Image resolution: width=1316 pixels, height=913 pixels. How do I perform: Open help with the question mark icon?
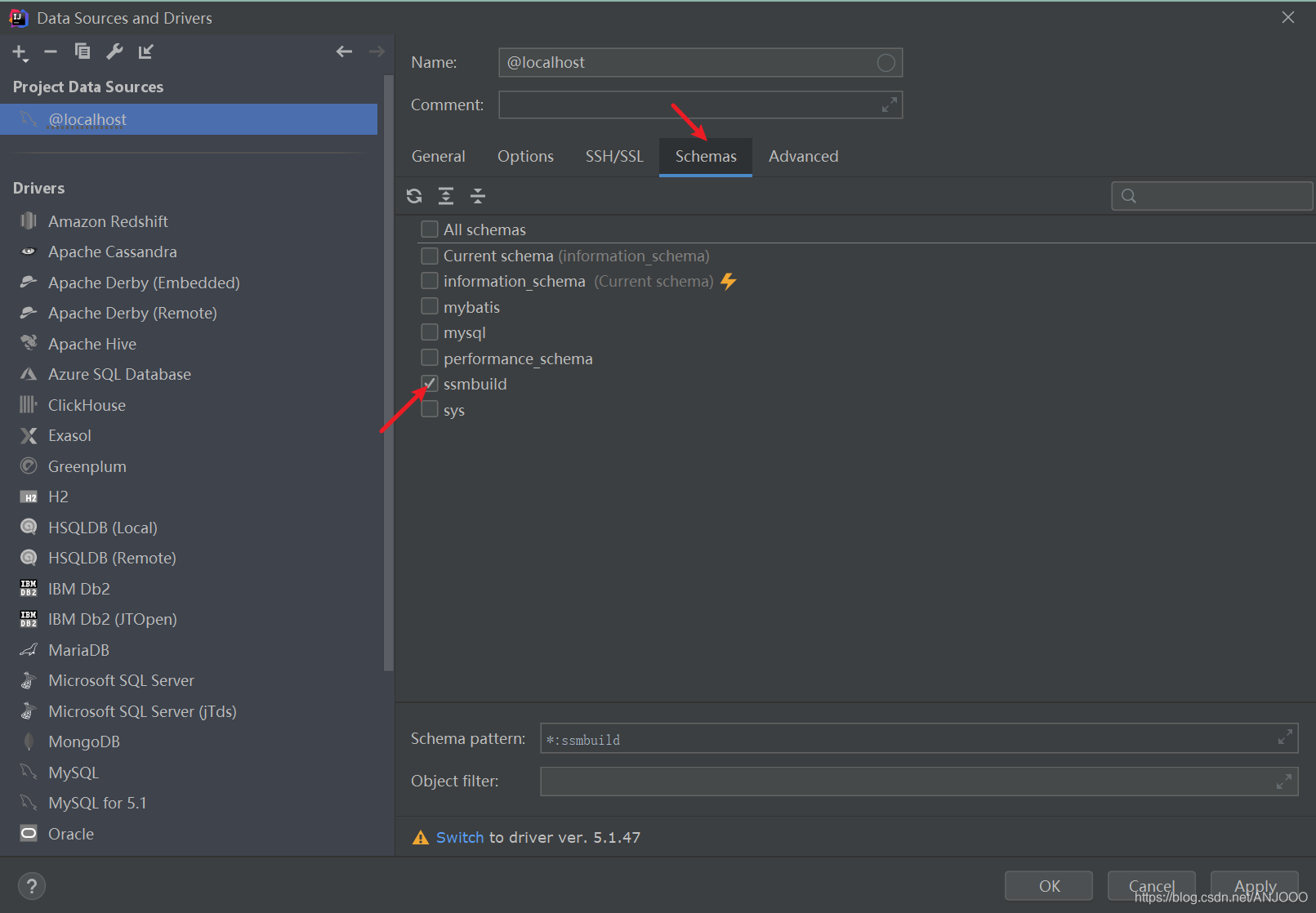[x=32, y=886]
